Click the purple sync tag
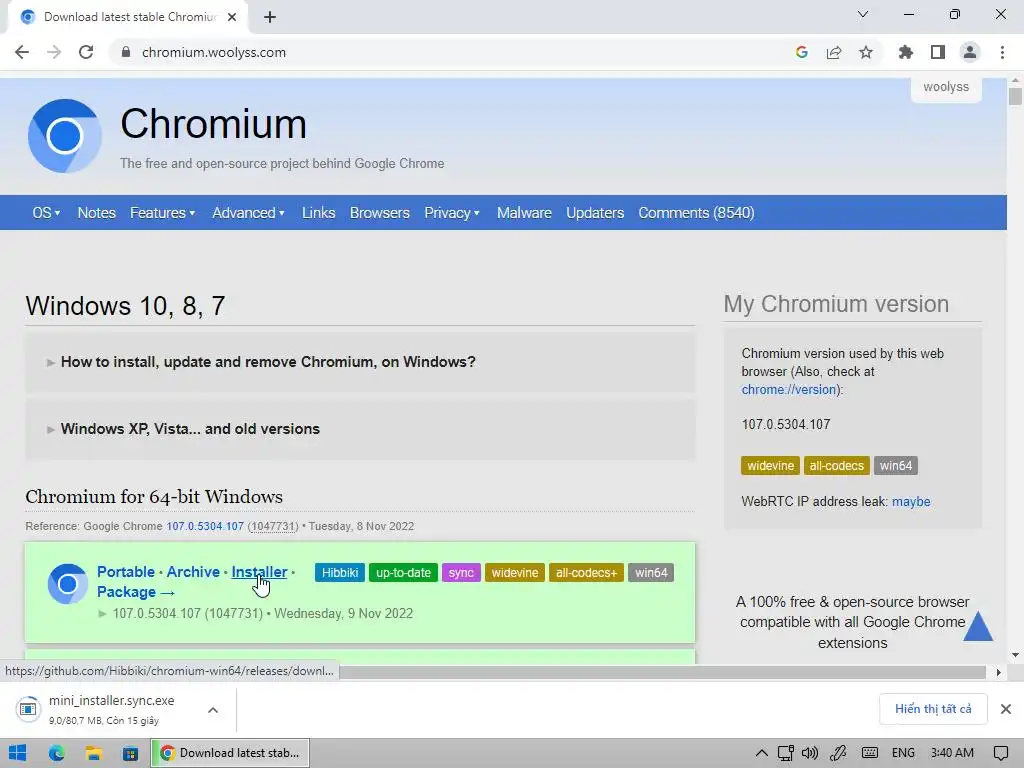The image size is (1024, 768). (x=461, y=573)
